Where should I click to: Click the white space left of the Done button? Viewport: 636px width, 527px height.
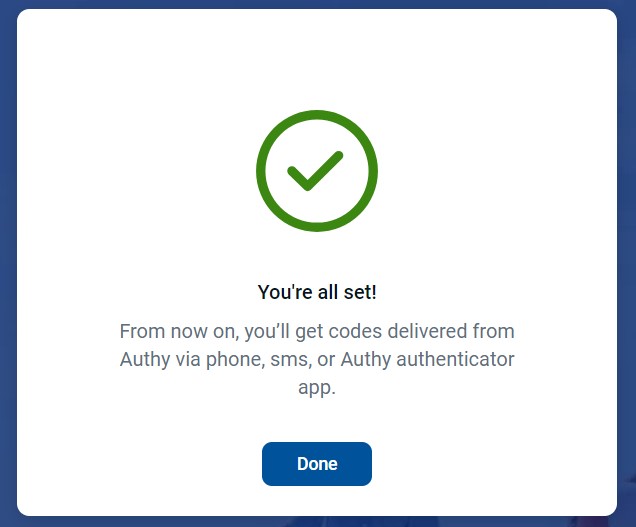pyautogui.click(x=140, y=464)
